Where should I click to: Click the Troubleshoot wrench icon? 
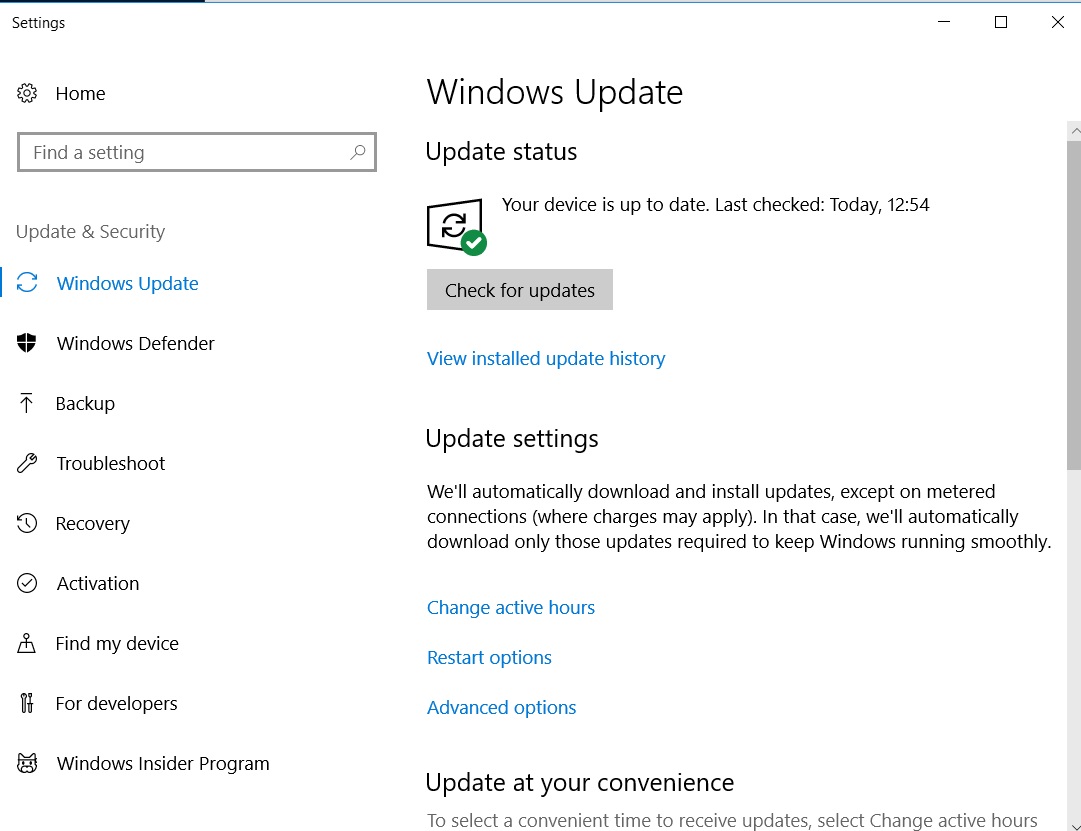click(x=27, y=463)
